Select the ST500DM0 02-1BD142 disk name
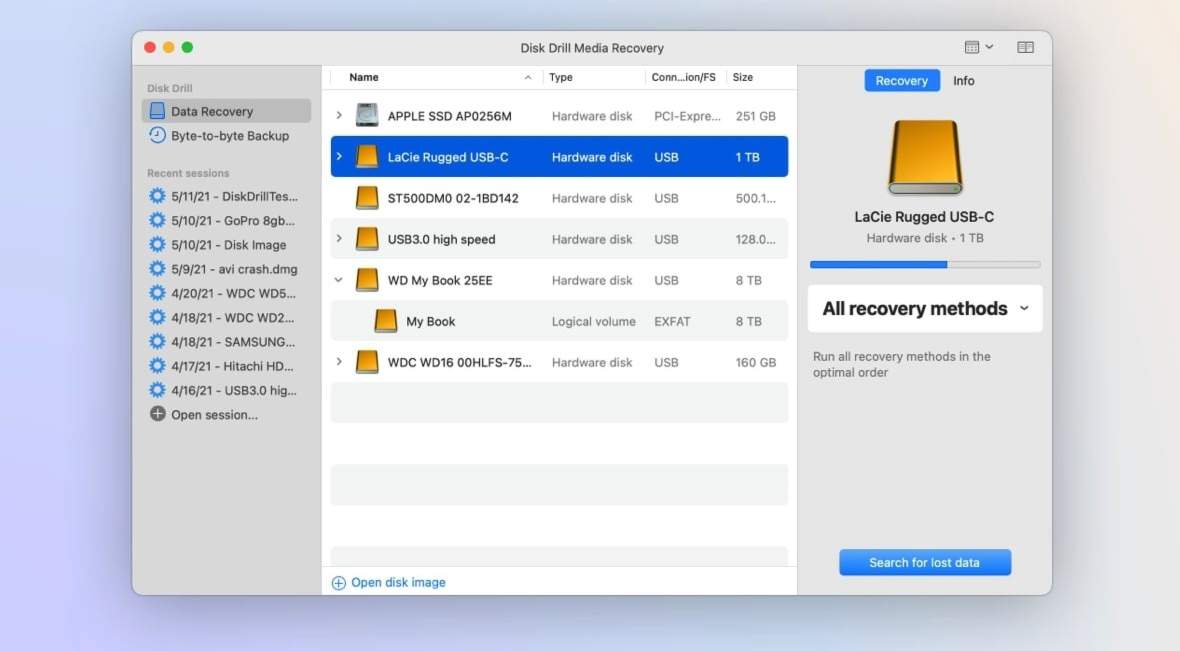Screen dimensions: 1180x651 click(453, 198)
